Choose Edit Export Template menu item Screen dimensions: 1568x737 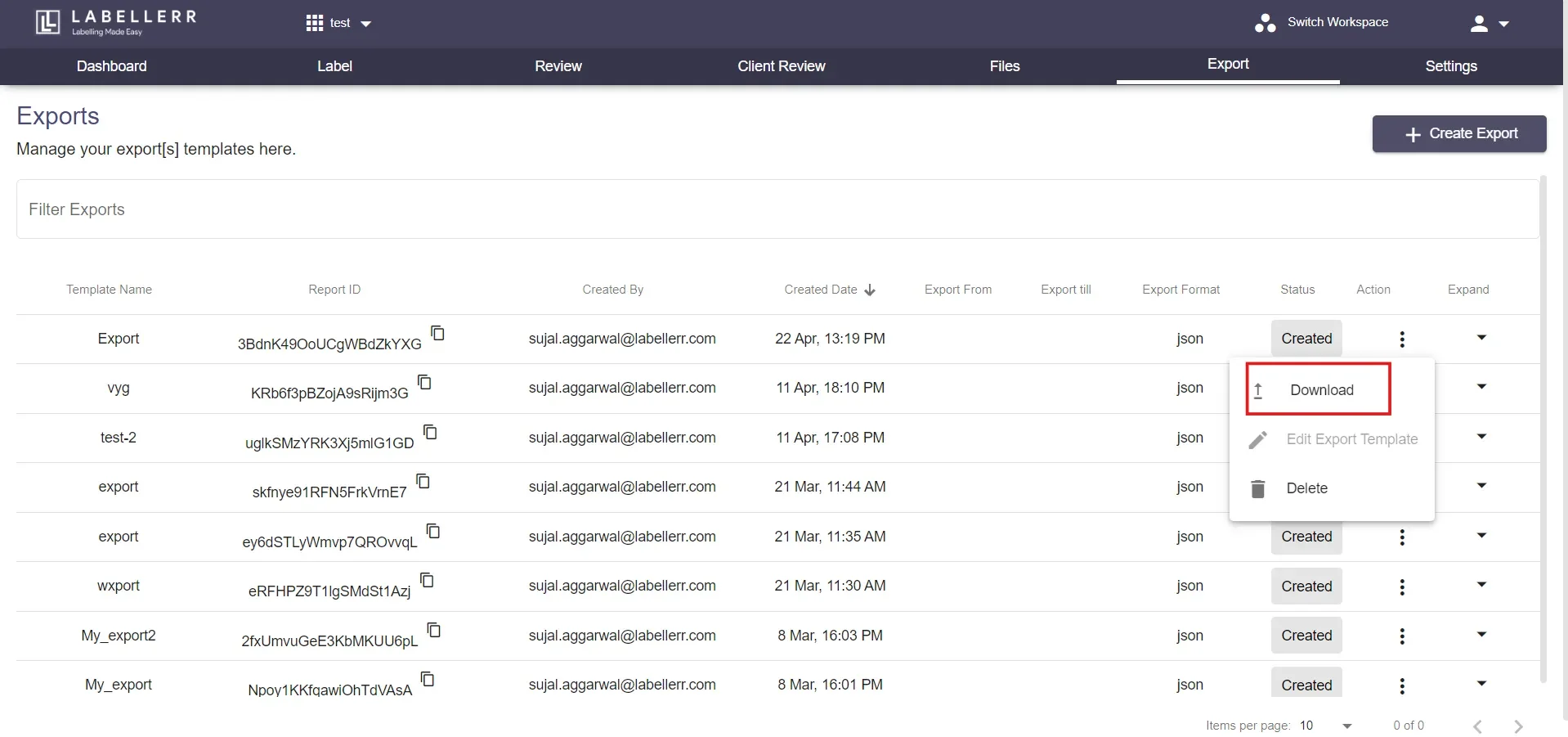pyautogui.click(x=1332, y=439)
